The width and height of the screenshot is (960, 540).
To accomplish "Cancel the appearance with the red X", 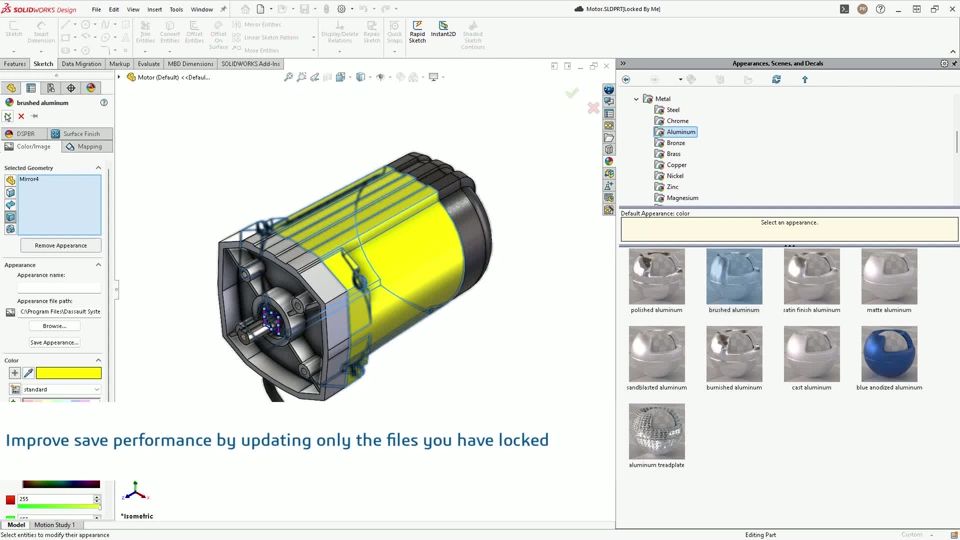I will click(21, 116).
